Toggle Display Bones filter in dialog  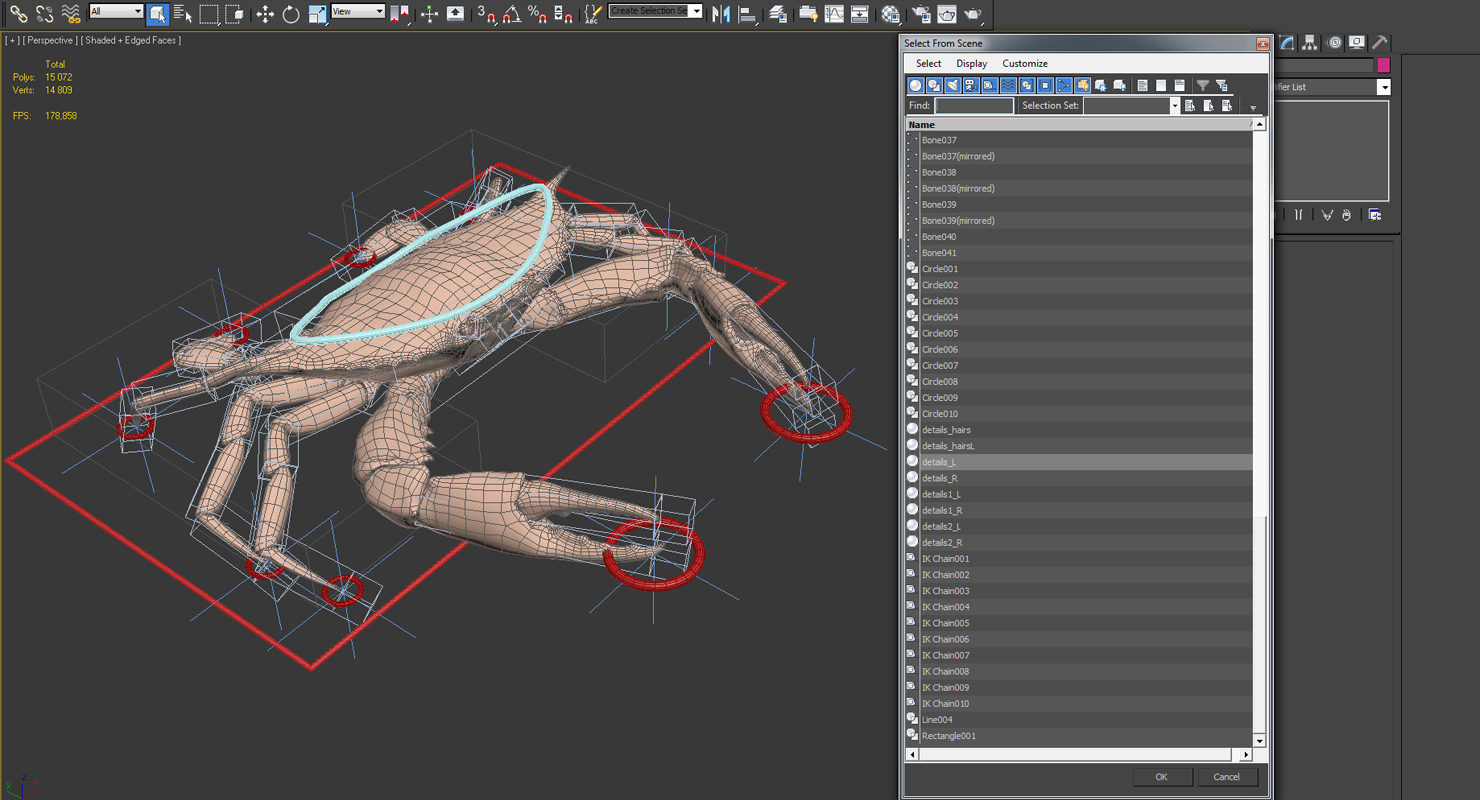tap(1064, 85)
